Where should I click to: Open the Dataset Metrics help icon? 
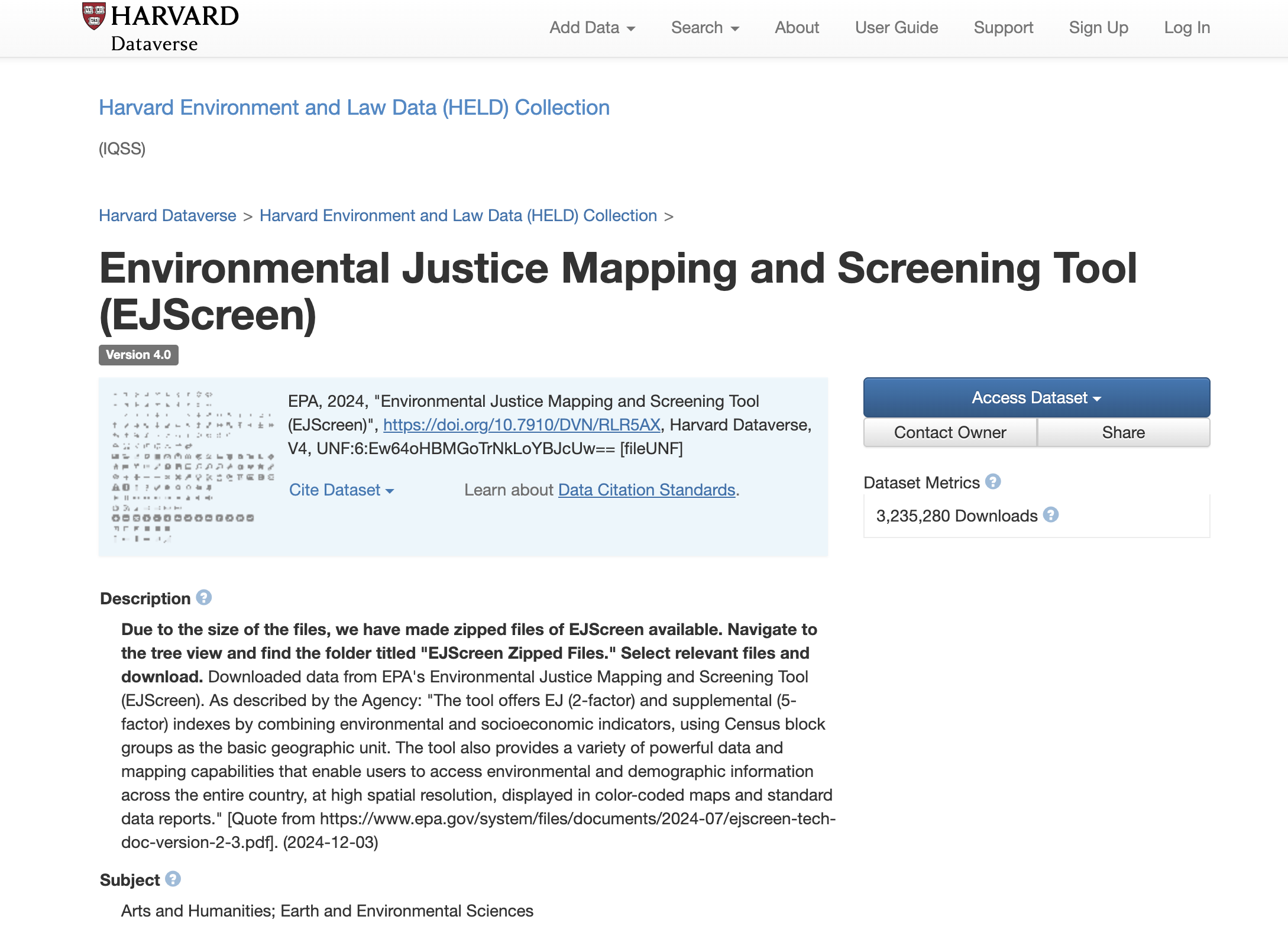click(993, 482)
